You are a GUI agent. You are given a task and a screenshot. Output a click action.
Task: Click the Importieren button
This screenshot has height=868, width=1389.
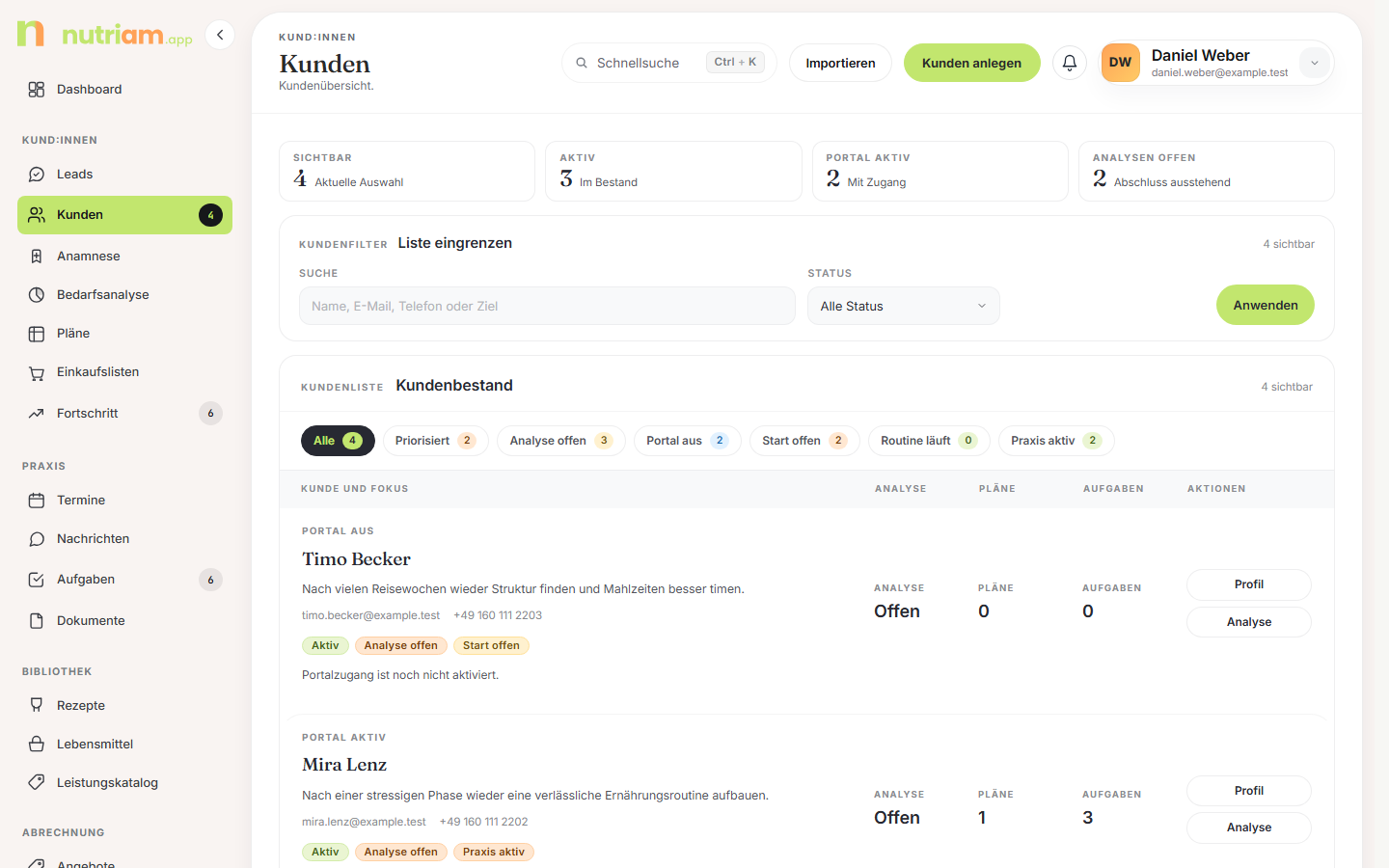coord(840,63)
